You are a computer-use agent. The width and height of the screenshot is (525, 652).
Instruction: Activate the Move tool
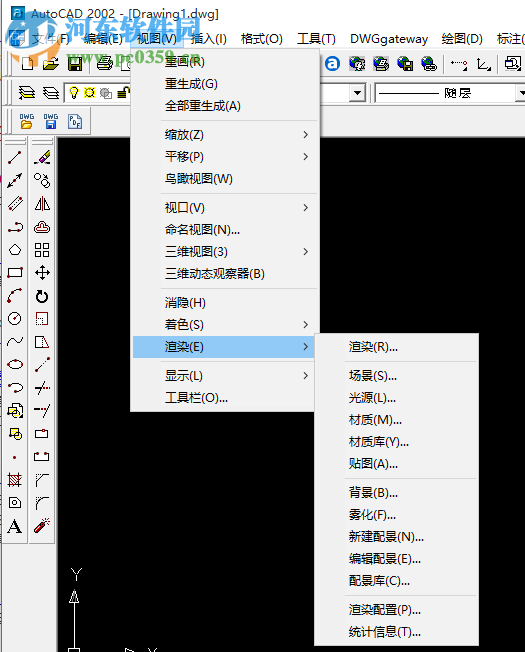coord(42,273)
